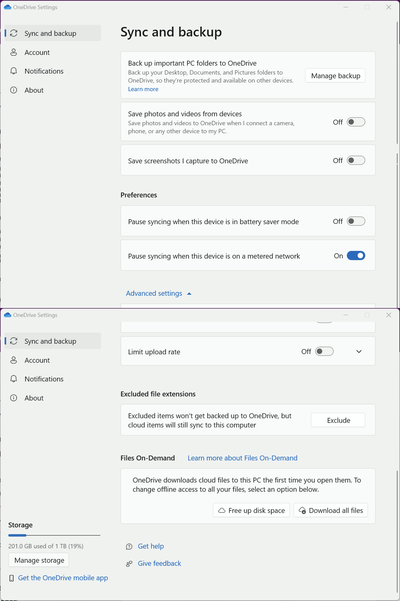This screenshot has height=601, width=400.
Task: Click sync arrows icon in lower window sidebar
Action: tap(14, 341)
